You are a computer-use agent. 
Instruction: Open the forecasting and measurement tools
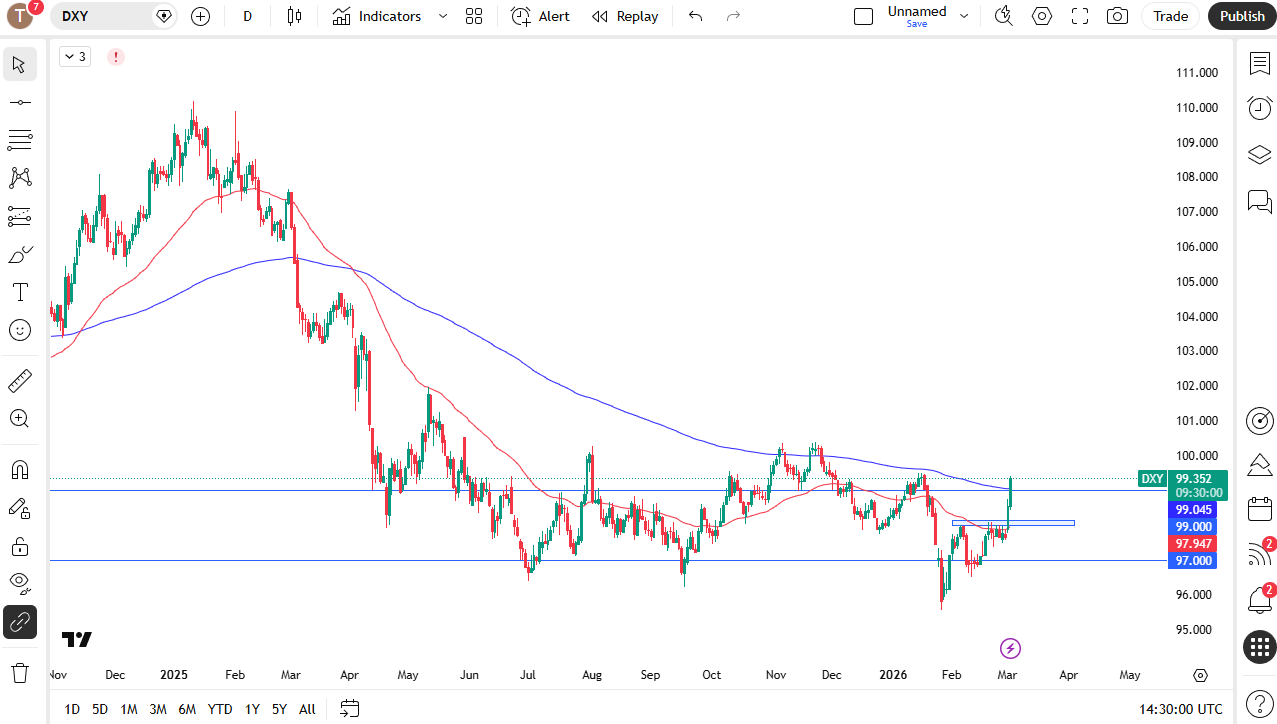coord(19,216)
